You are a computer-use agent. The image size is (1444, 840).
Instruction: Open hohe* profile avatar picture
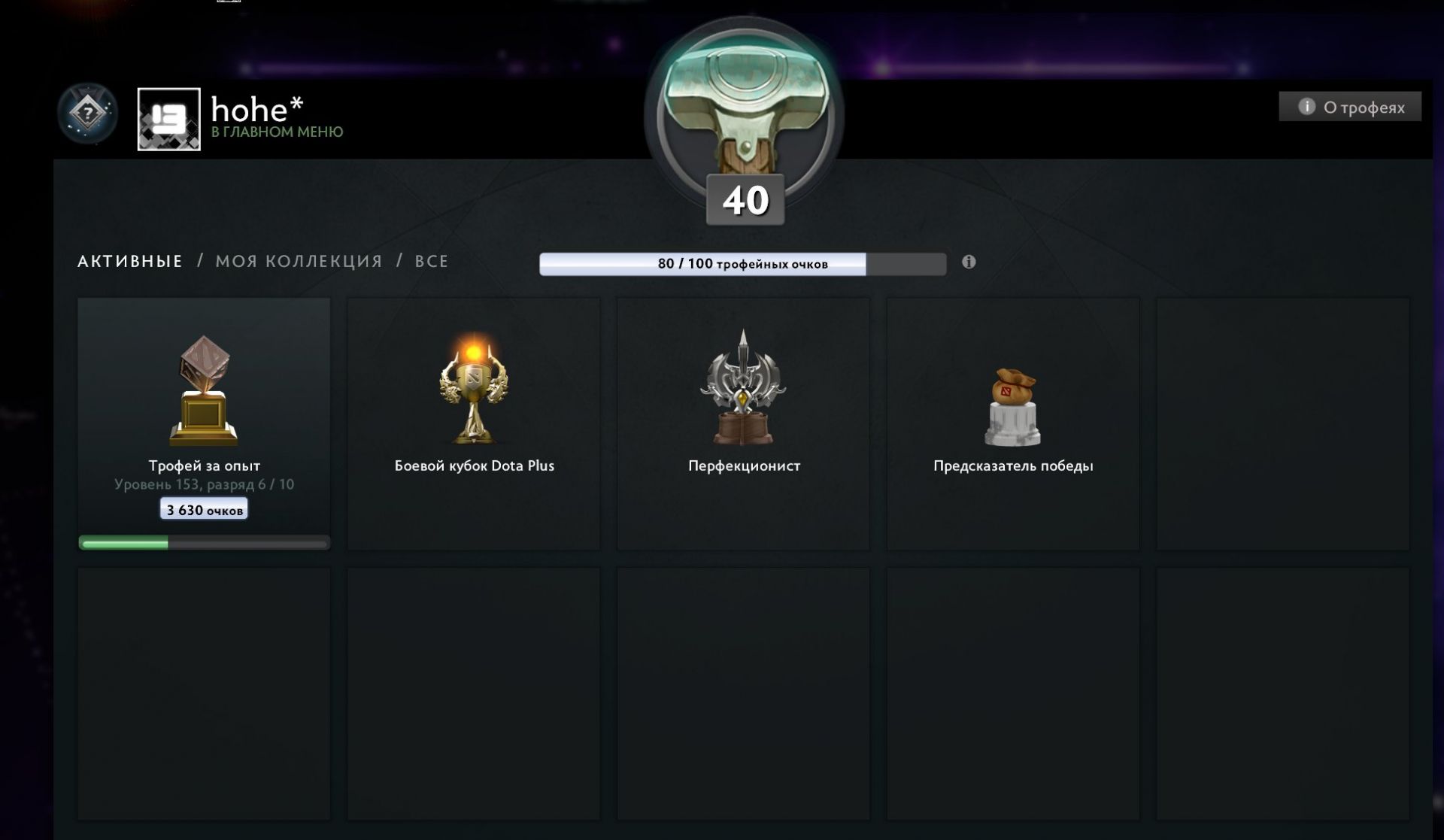click(169, 119)
